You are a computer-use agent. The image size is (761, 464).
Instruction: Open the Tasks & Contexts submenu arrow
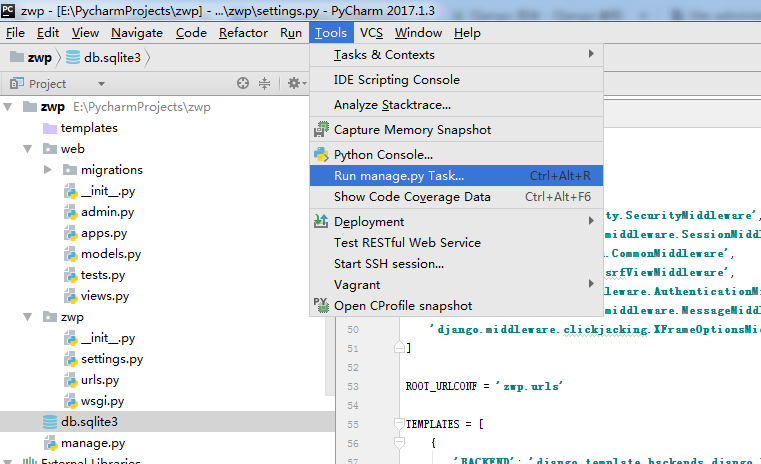coord(591,53)
